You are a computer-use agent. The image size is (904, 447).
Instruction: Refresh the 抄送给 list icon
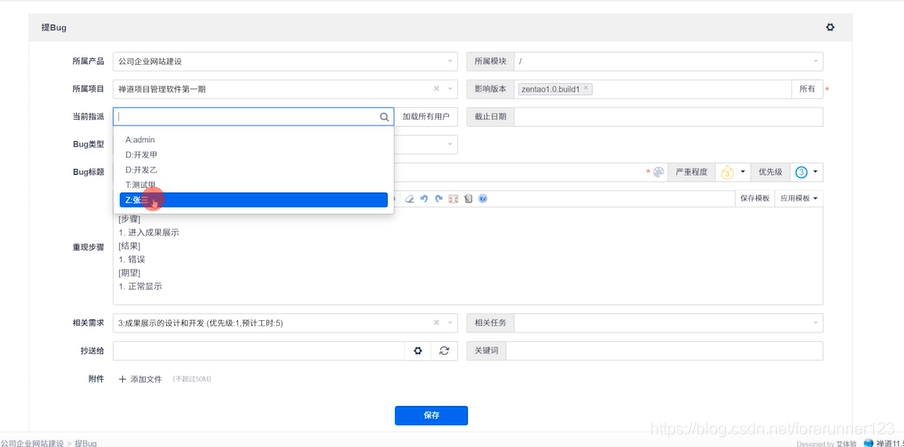tap(444, 351)
